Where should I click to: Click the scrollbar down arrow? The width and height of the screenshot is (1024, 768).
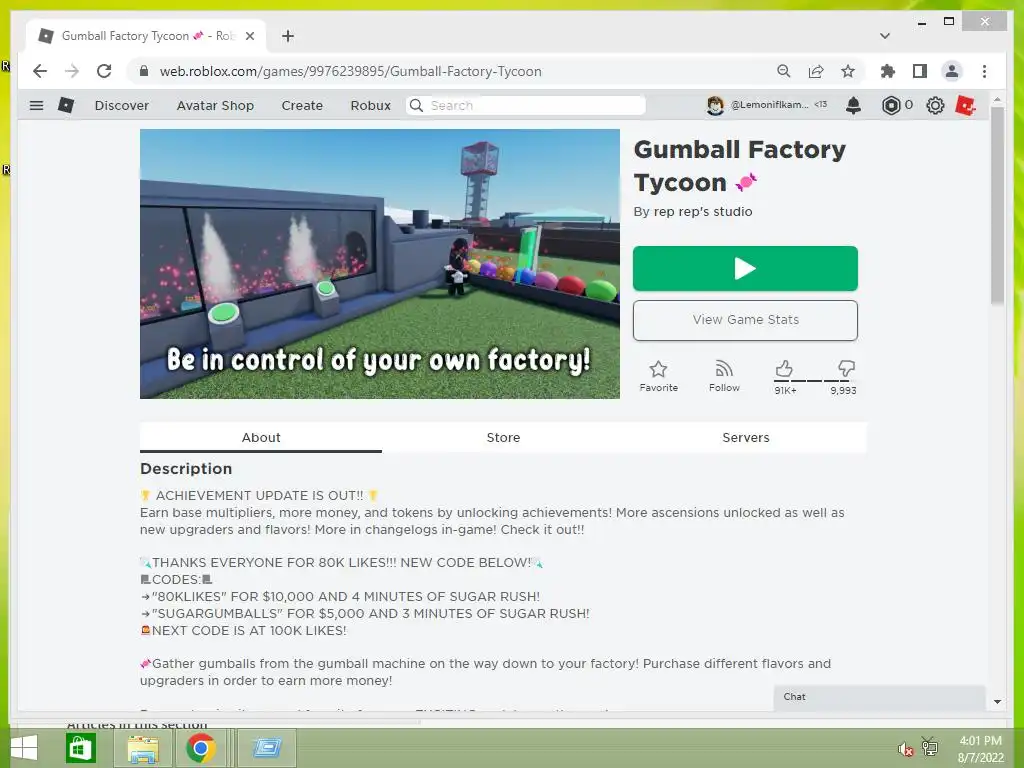997,702
